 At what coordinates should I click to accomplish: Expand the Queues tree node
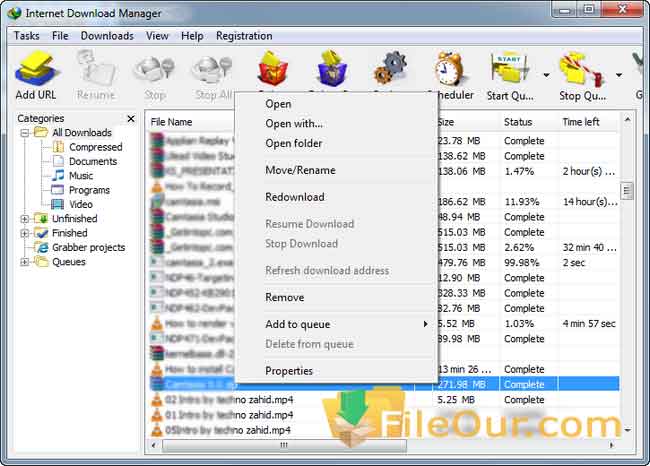(x=24, y=262)
